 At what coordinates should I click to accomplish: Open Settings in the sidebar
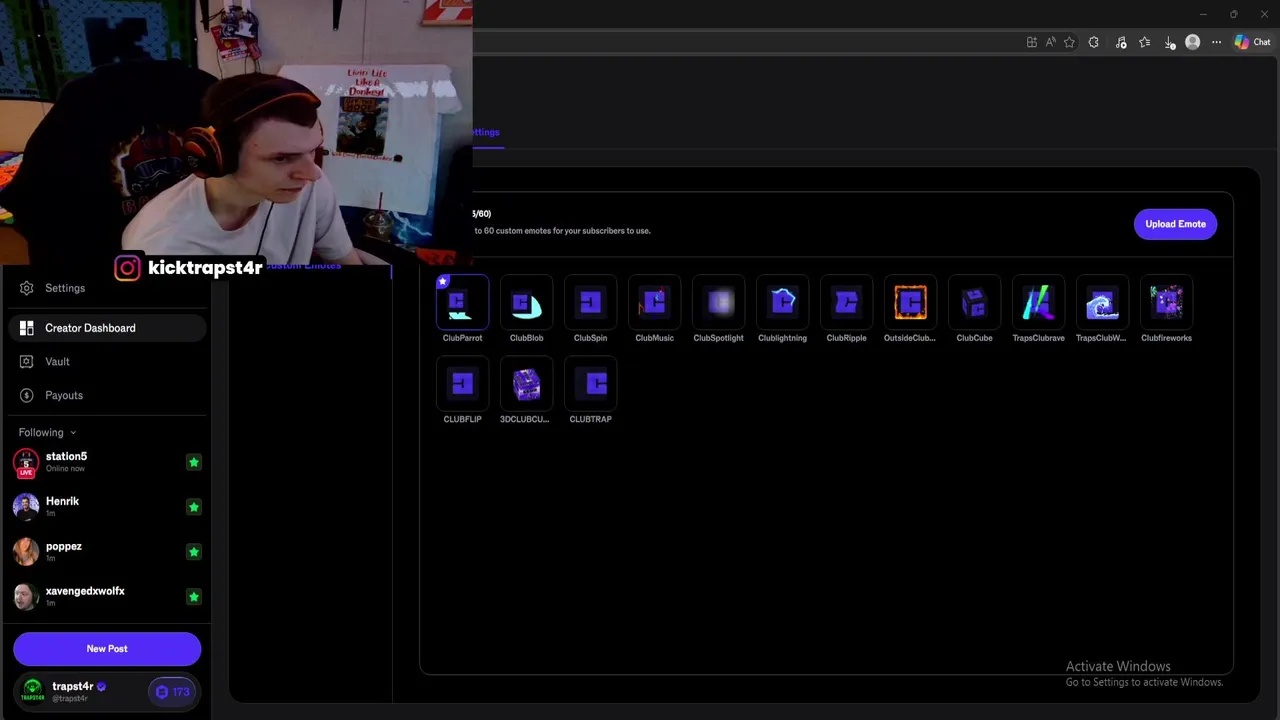pos(107,288)
